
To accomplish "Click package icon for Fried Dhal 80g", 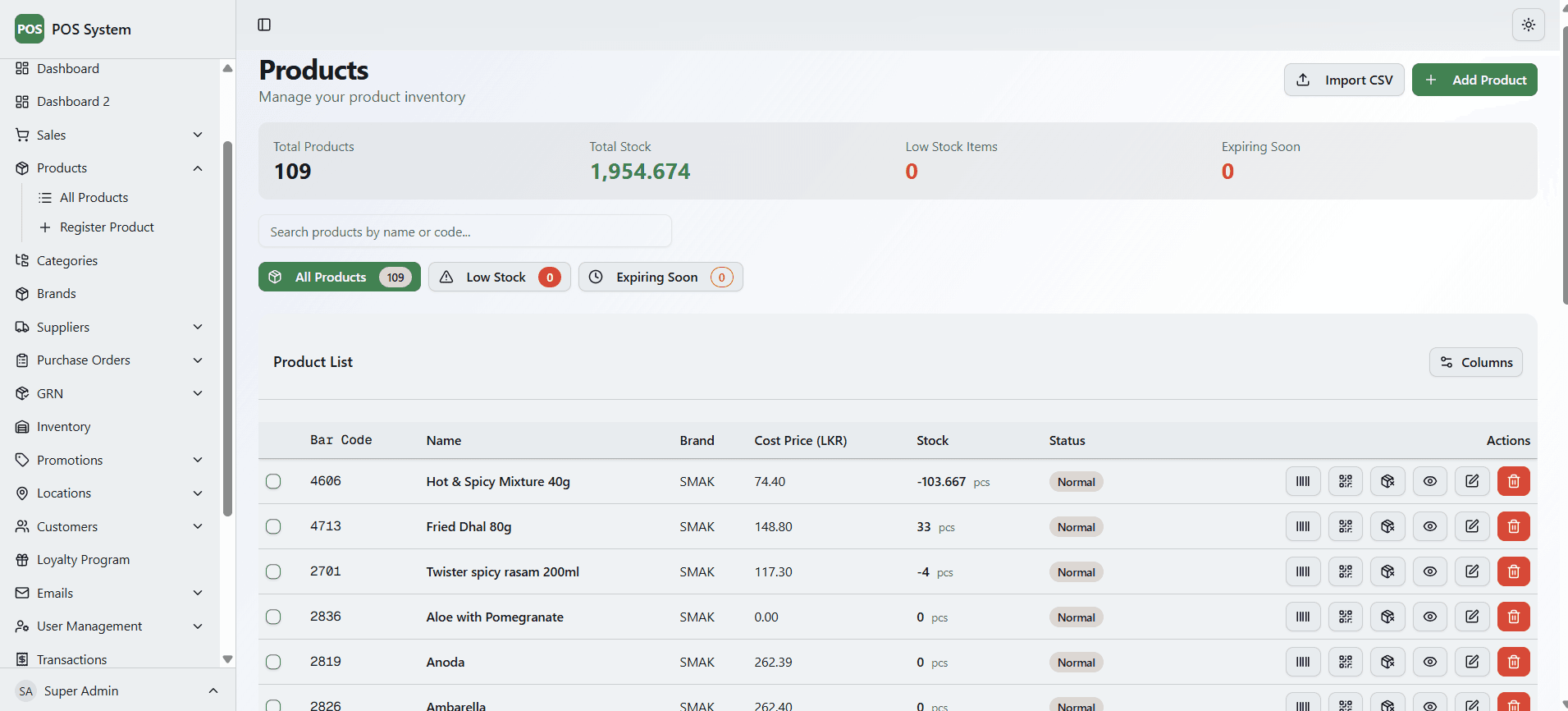I will coord(1387,526).
